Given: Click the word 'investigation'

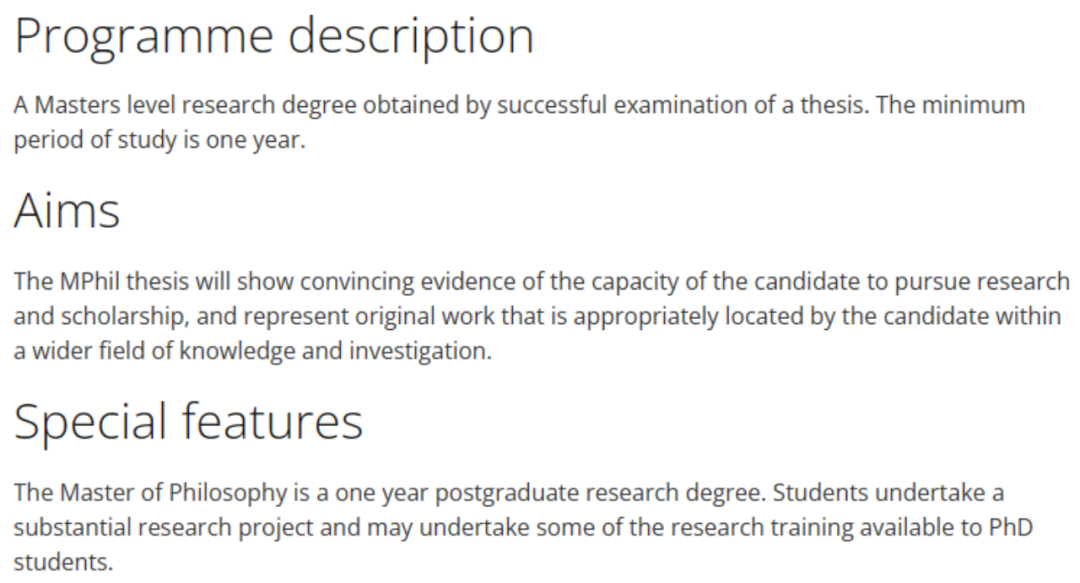Looking at the screenshot, I should (x=418, y=351).
